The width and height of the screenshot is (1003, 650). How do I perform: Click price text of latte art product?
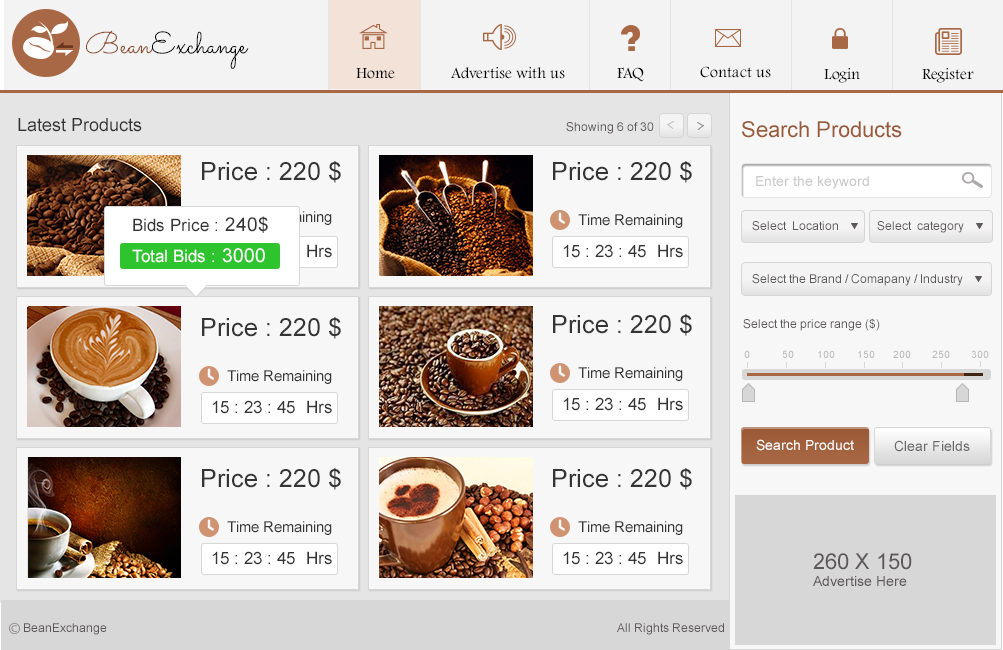point(271,328)
